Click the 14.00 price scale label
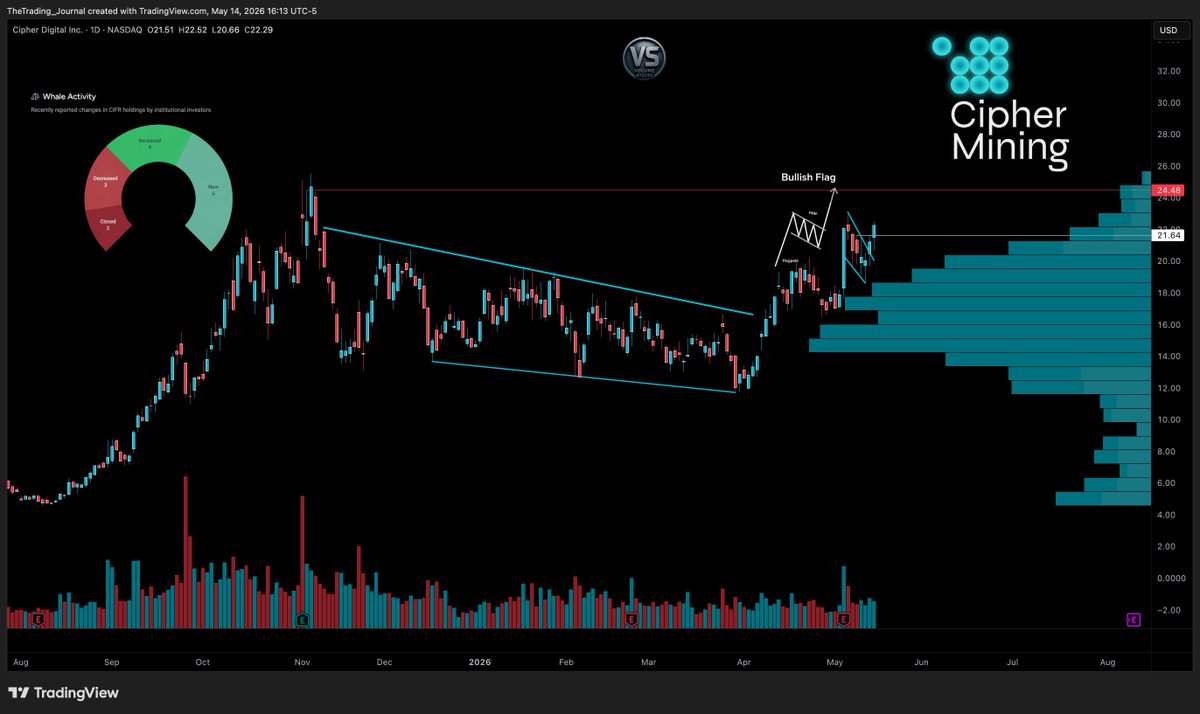The width and height of the screenshot is (1200, 714). (x=1170, y=356)
